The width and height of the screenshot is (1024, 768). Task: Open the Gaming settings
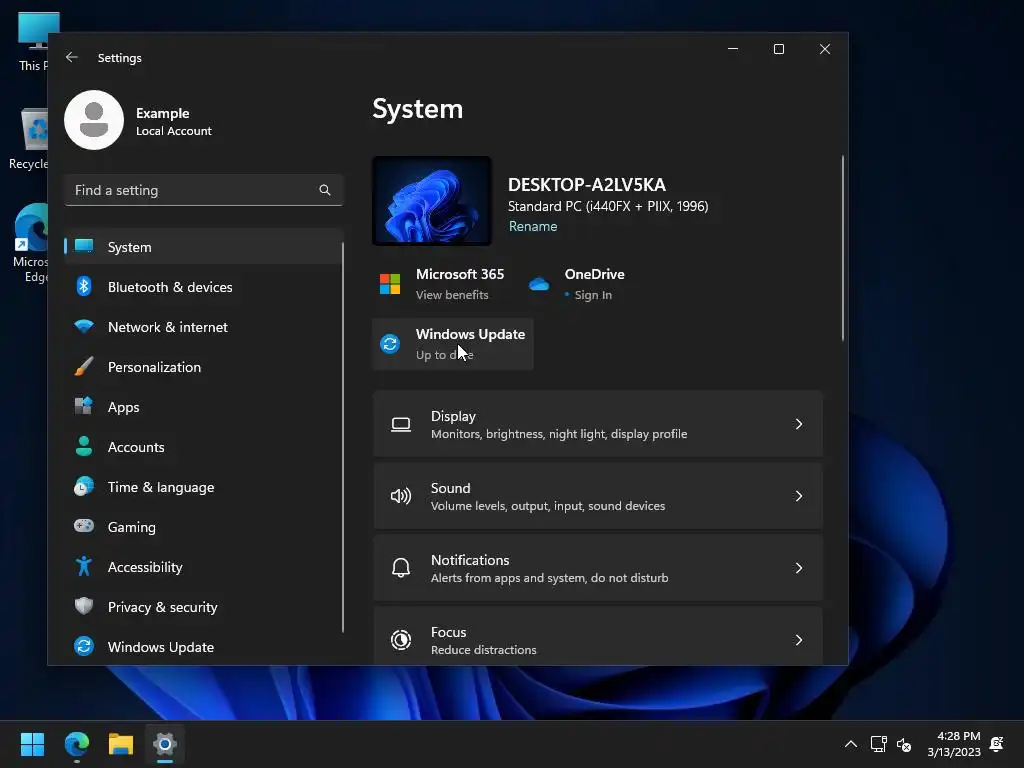[203, 526]
